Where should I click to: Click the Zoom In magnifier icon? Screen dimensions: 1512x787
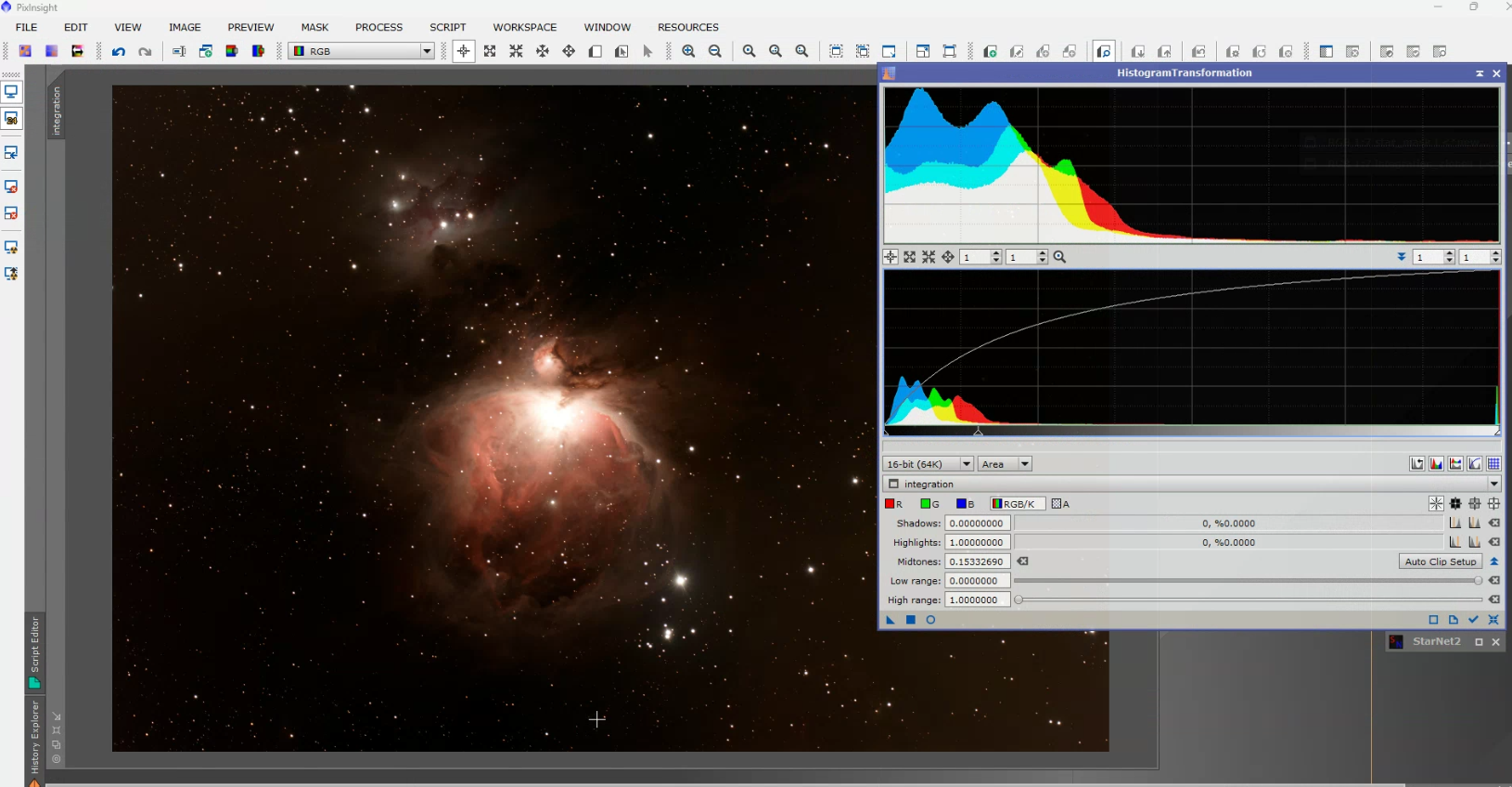tap(688, 52)
